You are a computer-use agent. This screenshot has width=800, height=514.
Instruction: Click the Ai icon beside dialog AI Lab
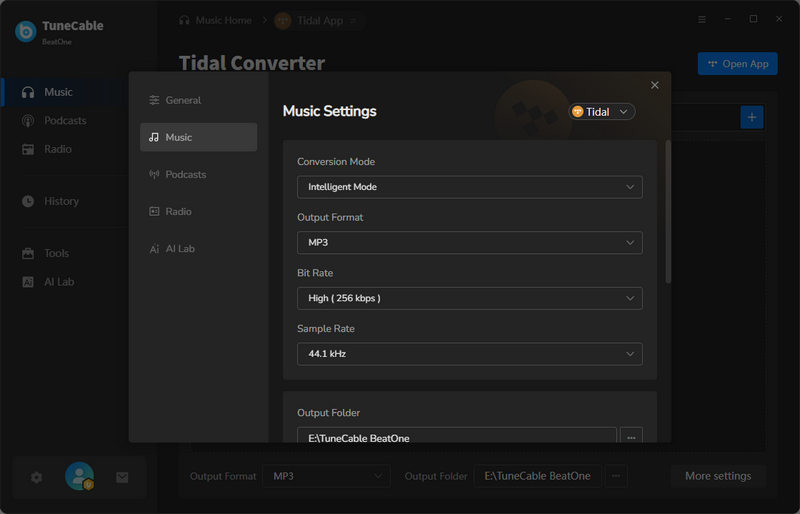154,249
